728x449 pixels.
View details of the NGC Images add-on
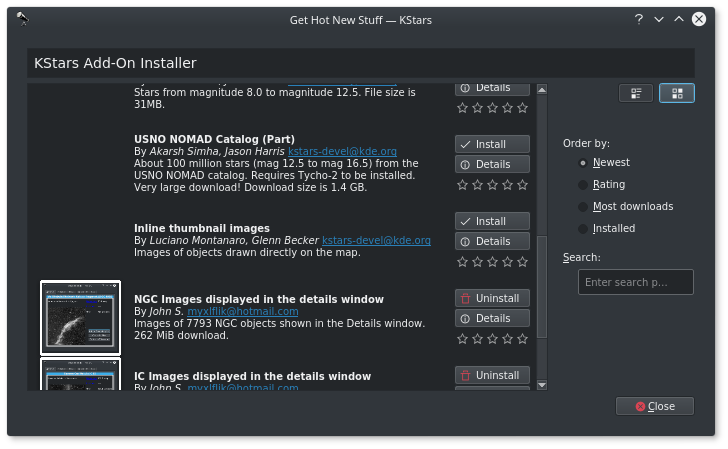(x=492, y=319)
